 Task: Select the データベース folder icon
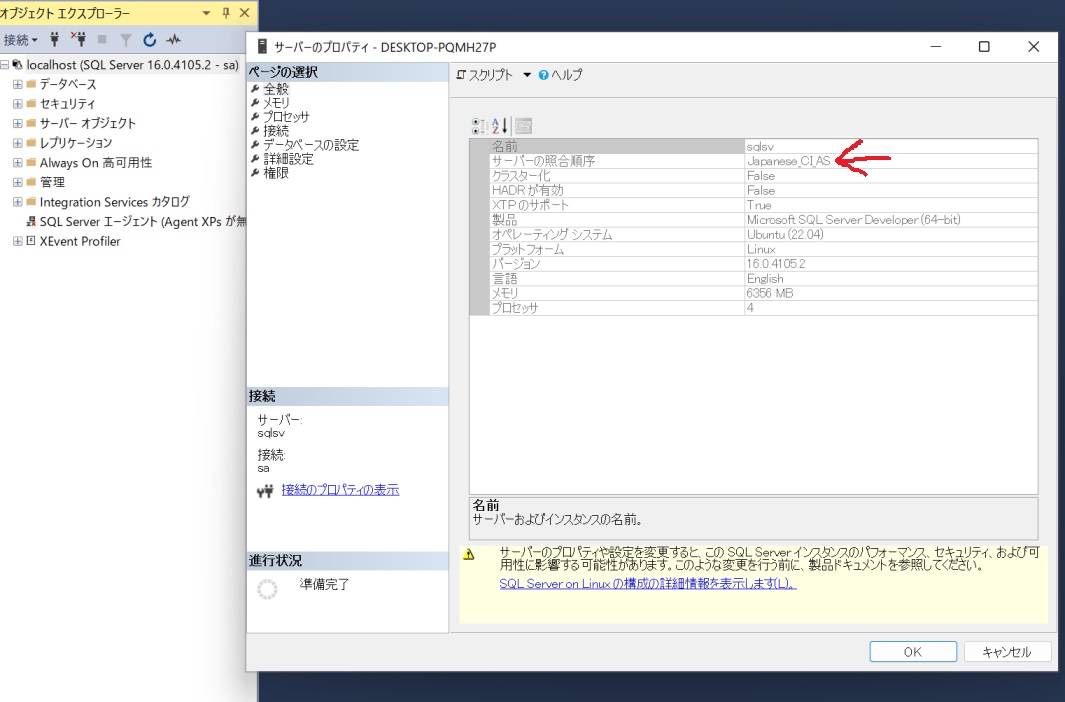31,84
